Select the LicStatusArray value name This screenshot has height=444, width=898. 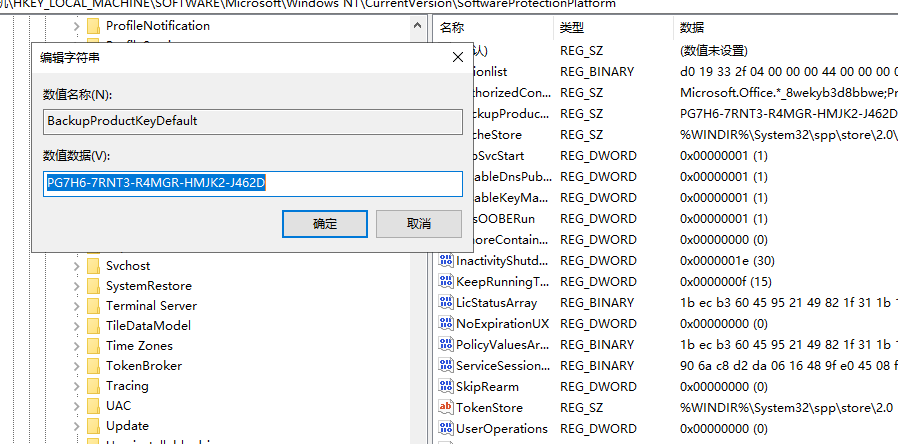click(497, 302)
